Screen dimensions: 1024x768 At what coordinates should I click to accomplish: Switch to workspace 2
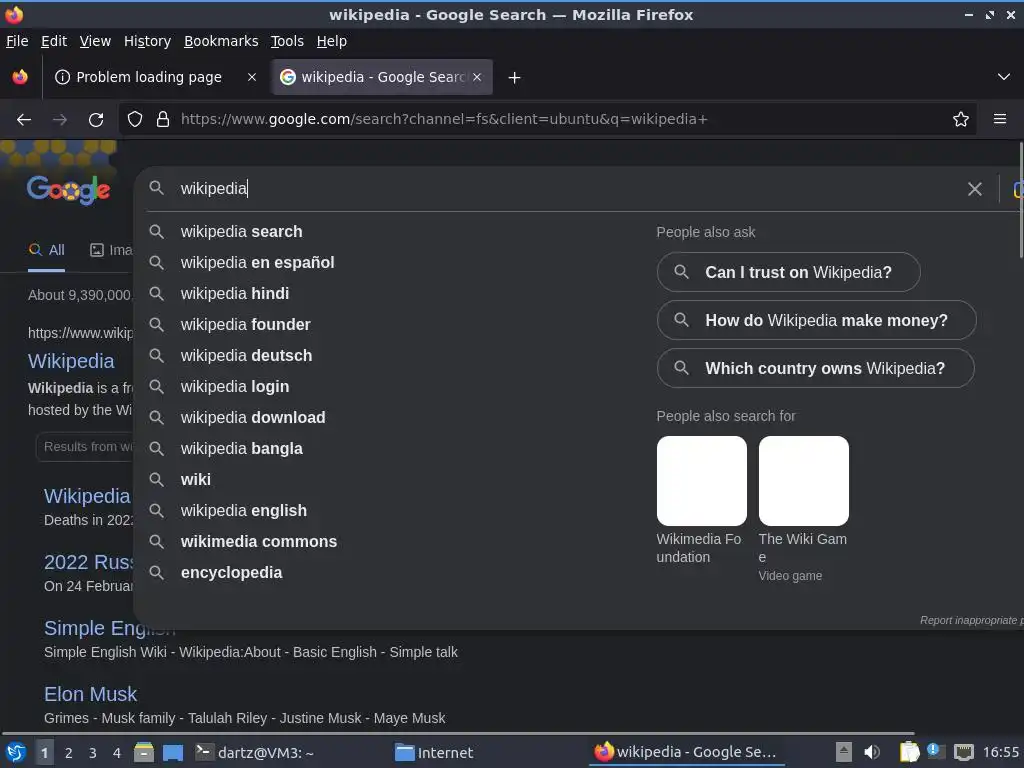tap(69, 753)
